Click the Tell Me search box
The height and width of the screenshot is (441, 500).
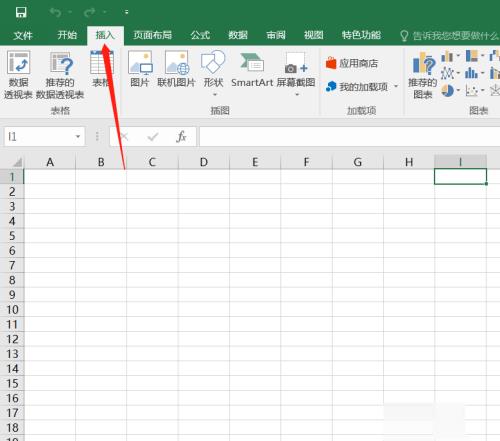coord(449,36)
